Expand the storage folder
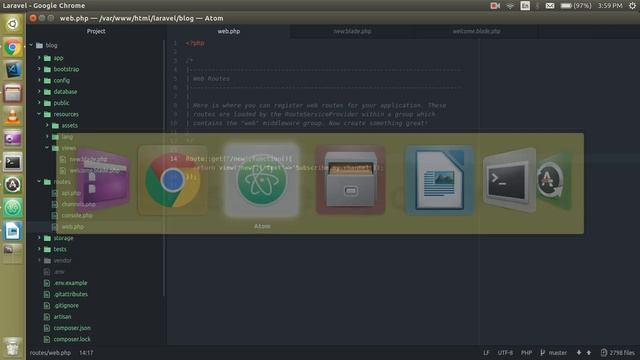 (x=39, y=238)
